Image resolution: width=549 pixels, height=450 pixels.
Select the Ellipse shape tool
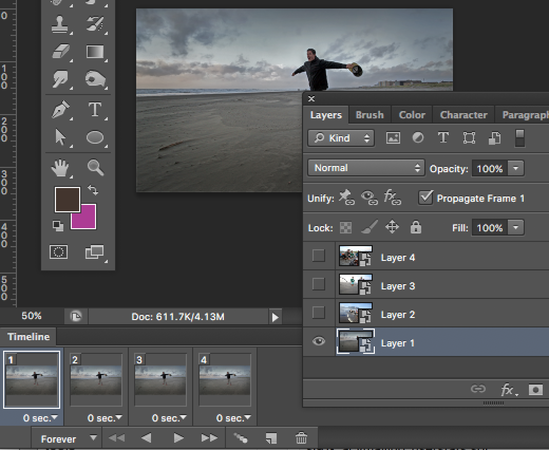pos(95,137)
